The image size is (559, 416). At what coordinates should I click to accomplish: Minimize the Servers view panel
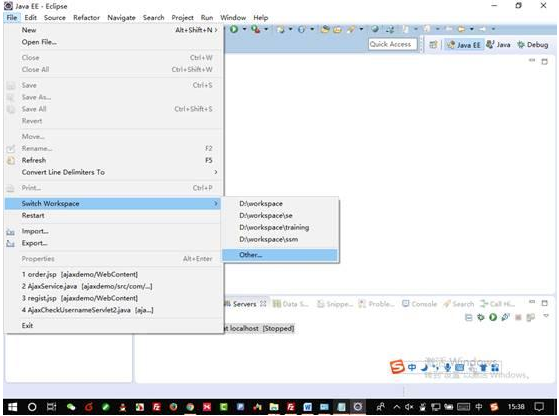[532, 303]
